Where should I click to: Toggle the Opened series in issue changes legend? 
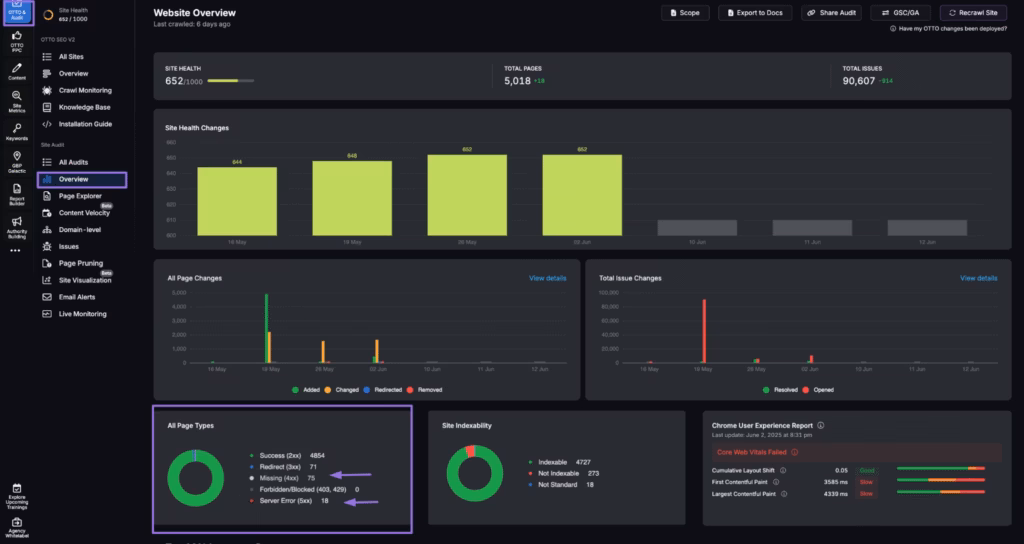(x=816, y=390)
